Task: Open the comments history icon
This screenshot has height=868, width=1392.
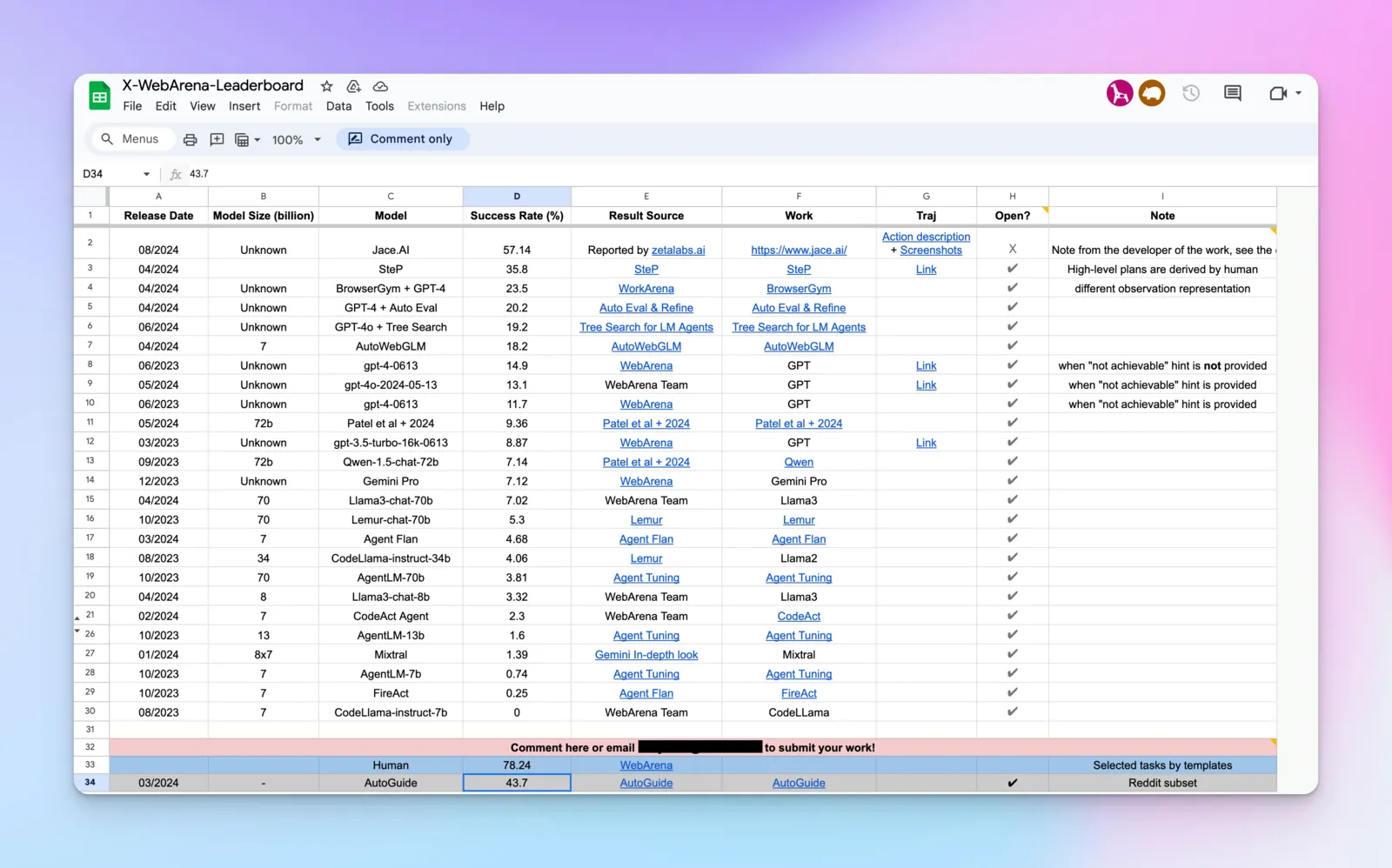Action: [1233, 93]
